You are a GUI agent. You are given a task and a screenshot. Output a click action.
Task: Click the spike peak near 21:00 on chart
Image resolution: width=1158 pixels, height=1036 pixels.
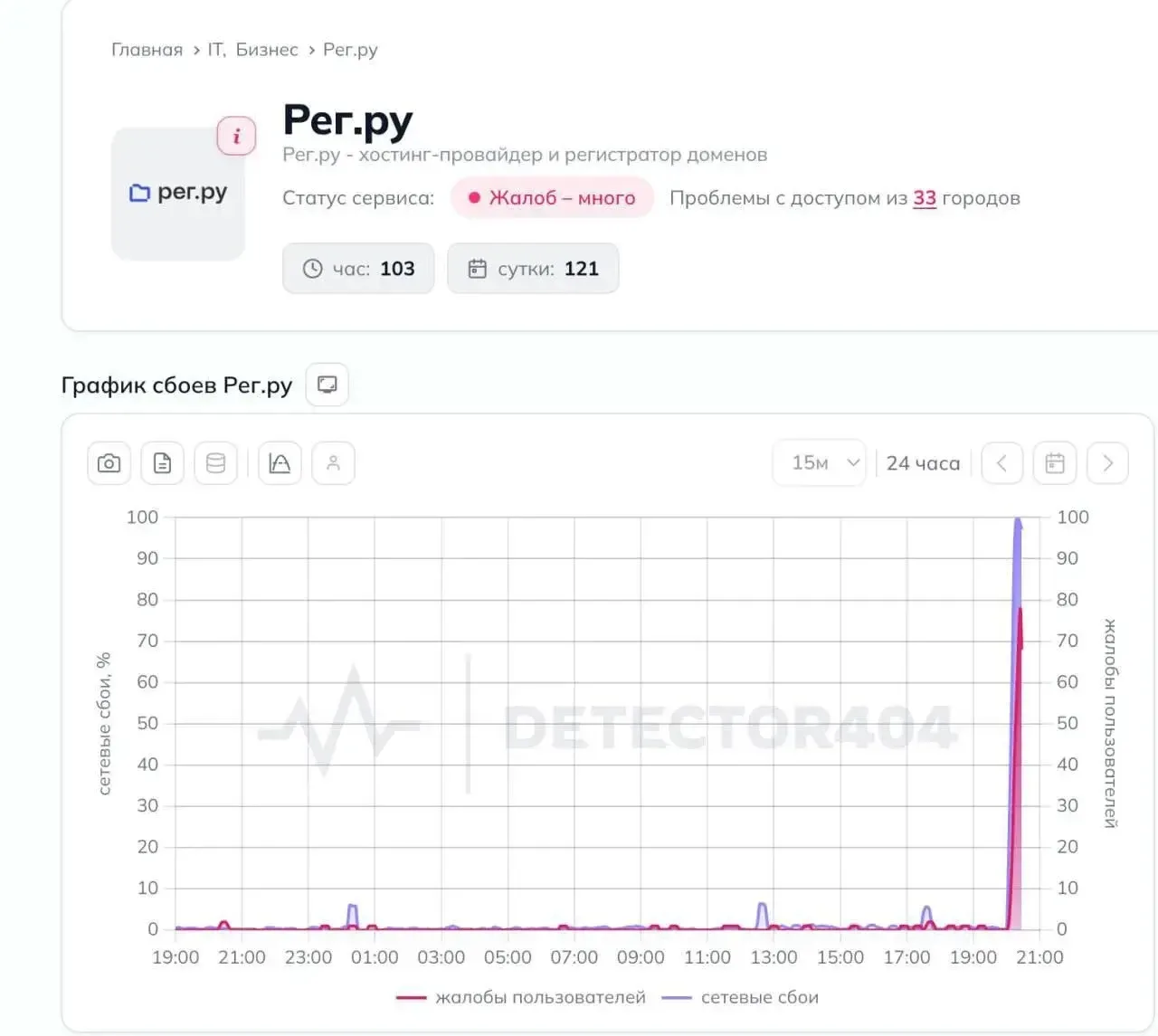pos(1018,522)
